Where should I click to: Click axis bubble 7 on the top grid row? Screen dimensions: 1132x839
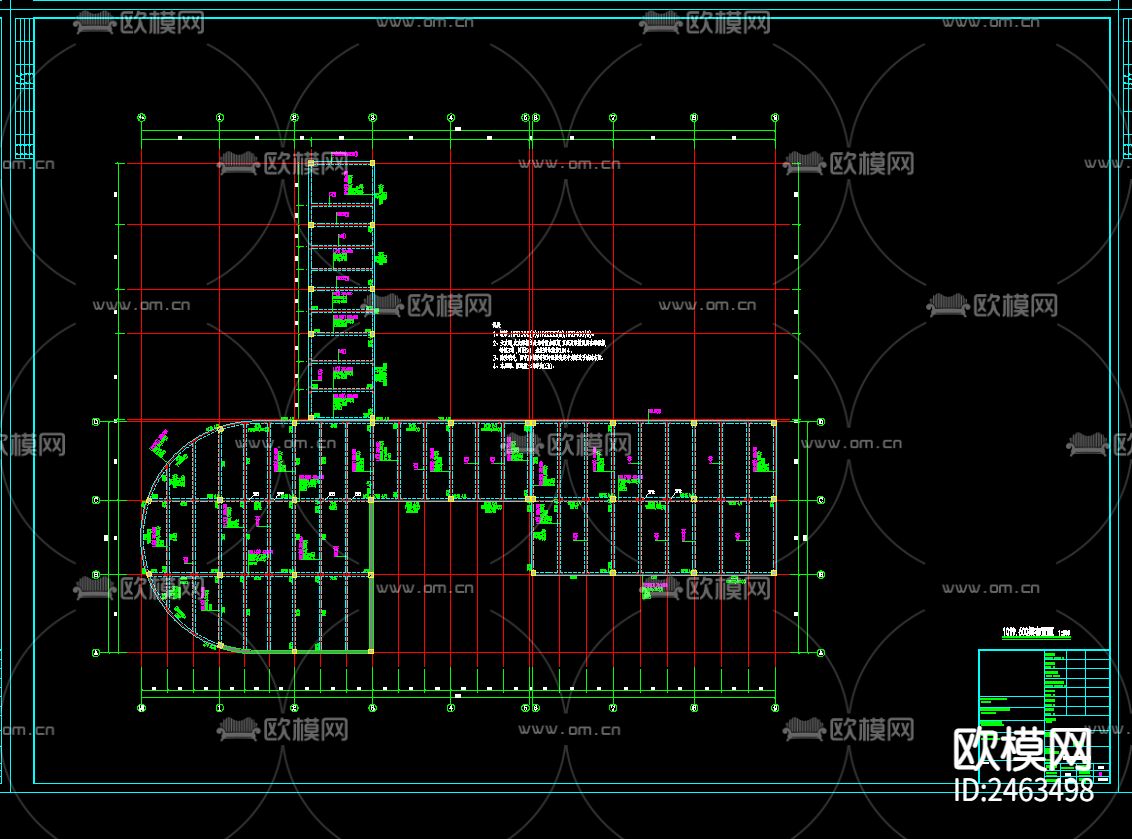point(613,117)
